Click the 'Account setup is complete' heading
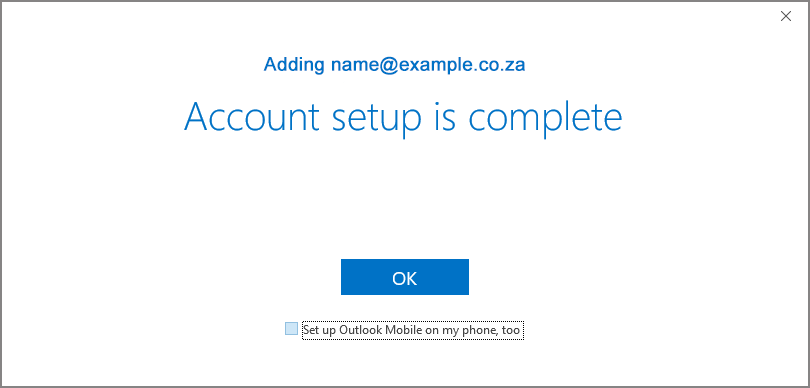The height and width of the screenshot is (388, 810). (403, 117)
